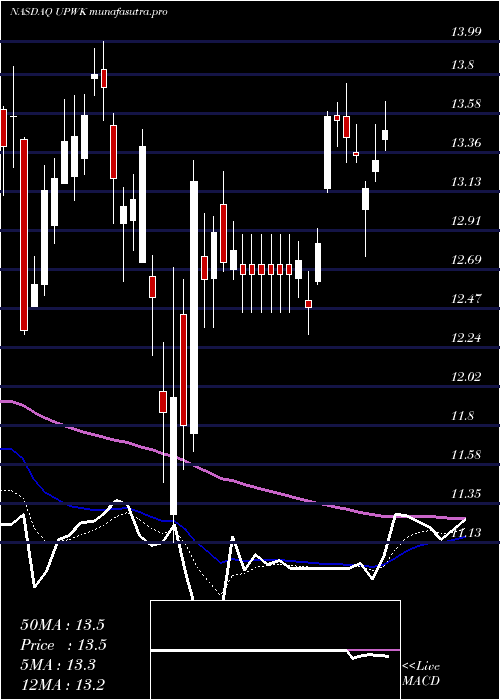Click the NASDAQ UPWK munafasutra.pro title text
The image size is (500, 700).
88,12
